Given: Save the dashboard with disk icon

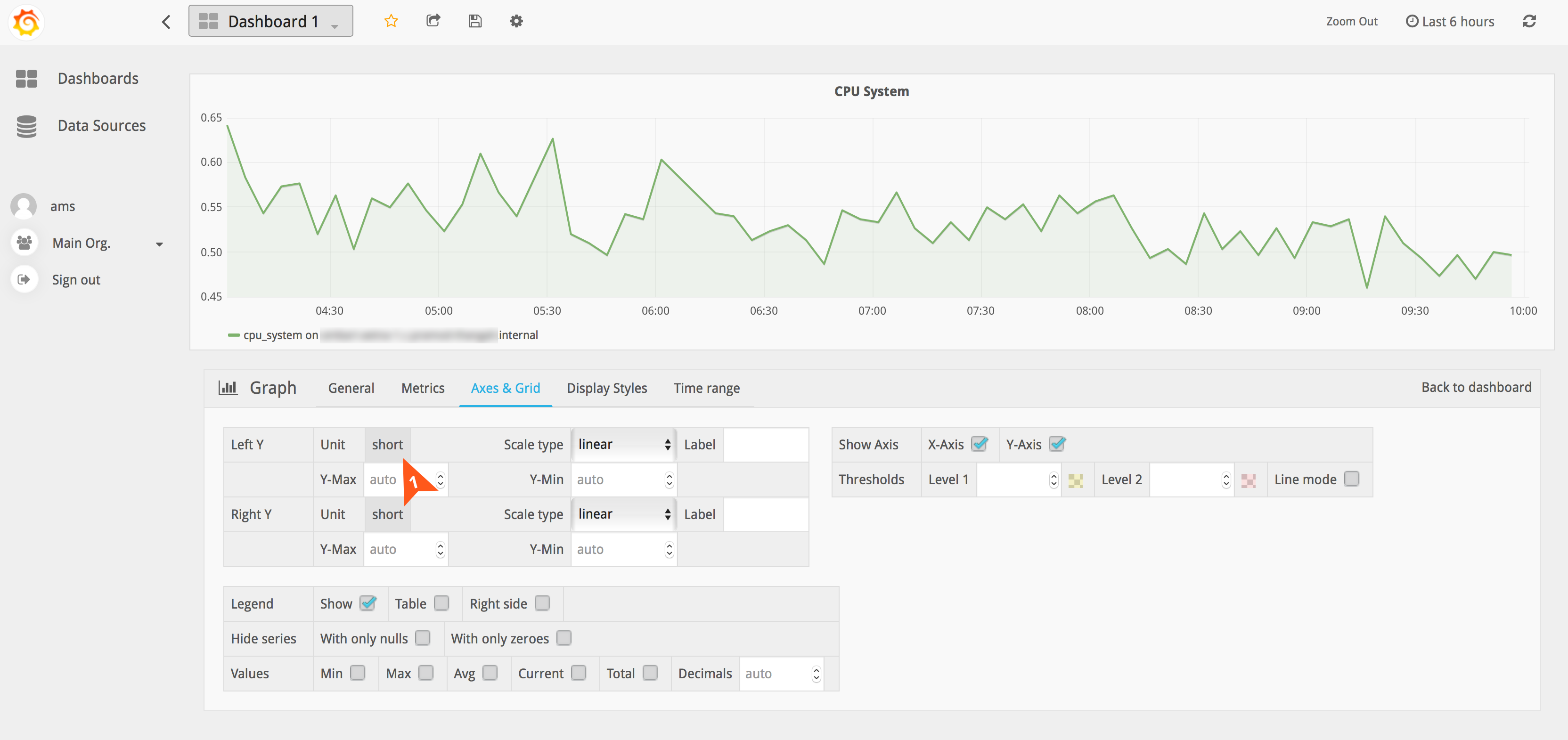Looking at the screenshot, I should [475, 21].
